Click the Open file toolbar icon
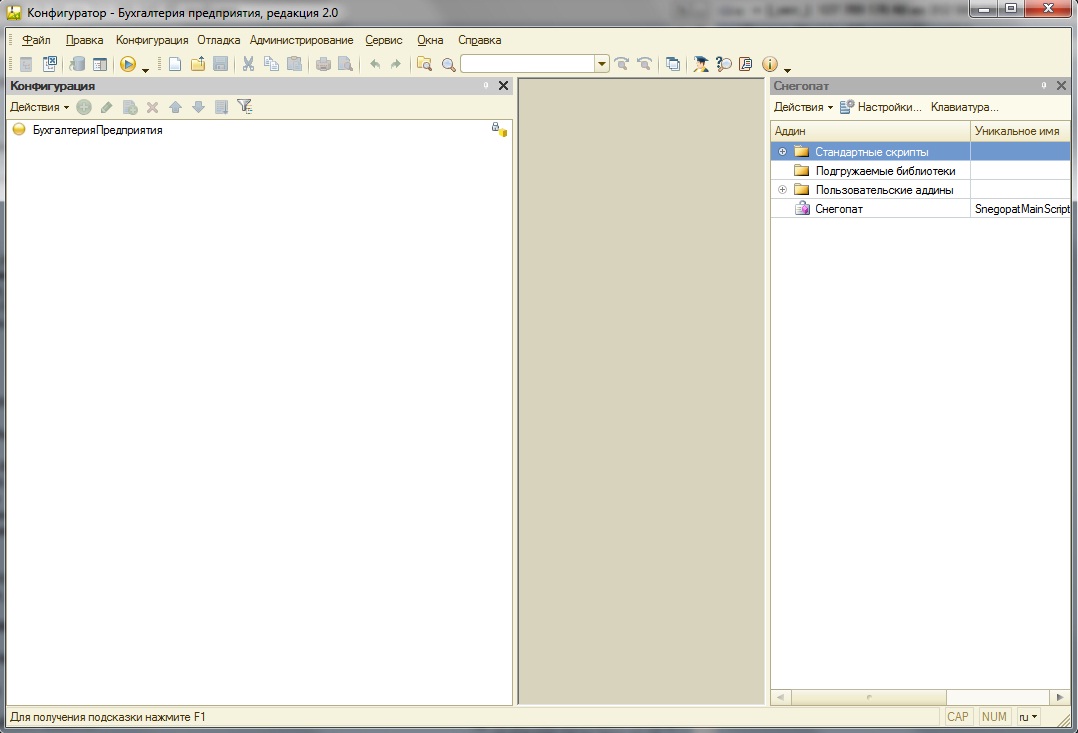Viewport: 1078px width, 733px height. point(198,64)
